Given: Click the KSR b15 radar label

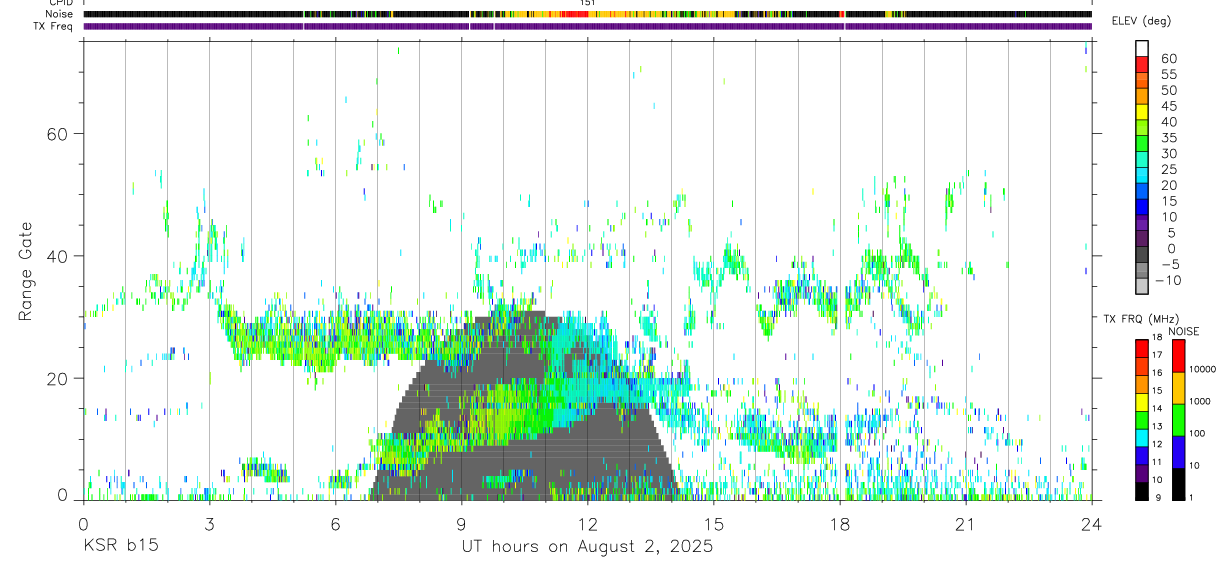Looking at the screenshot, I should pyautogui.click(x=120, y=547).
